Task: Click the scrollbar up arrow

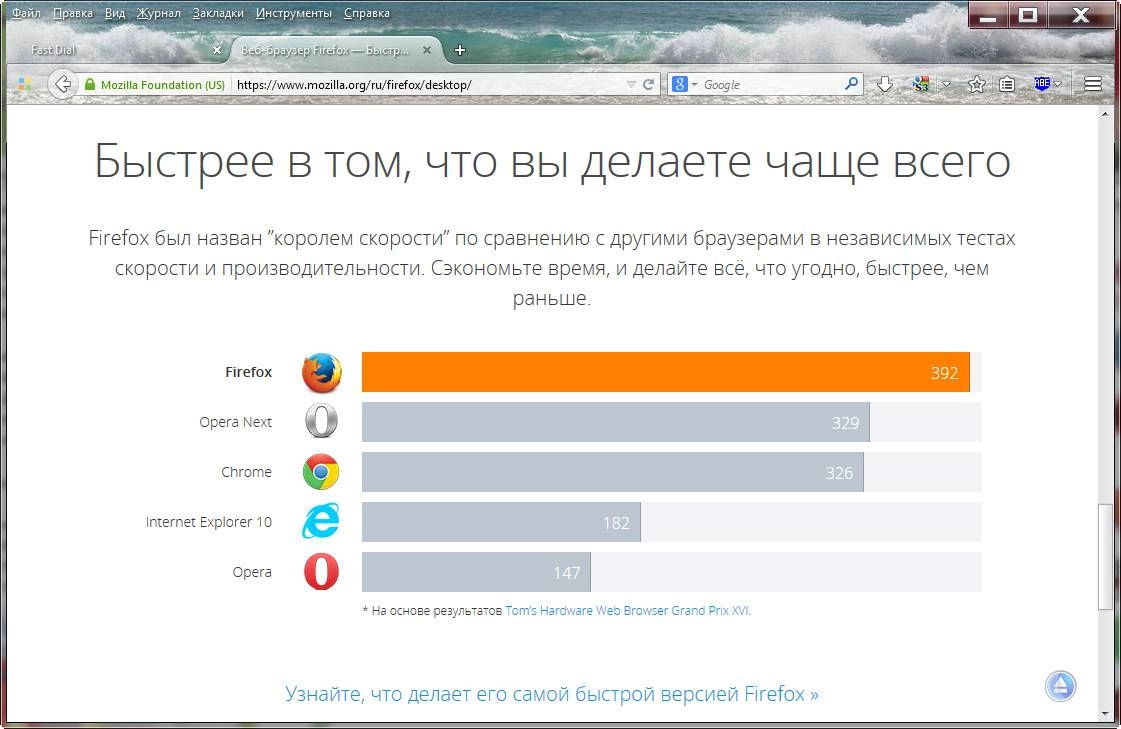Action: pos(1105,114)
